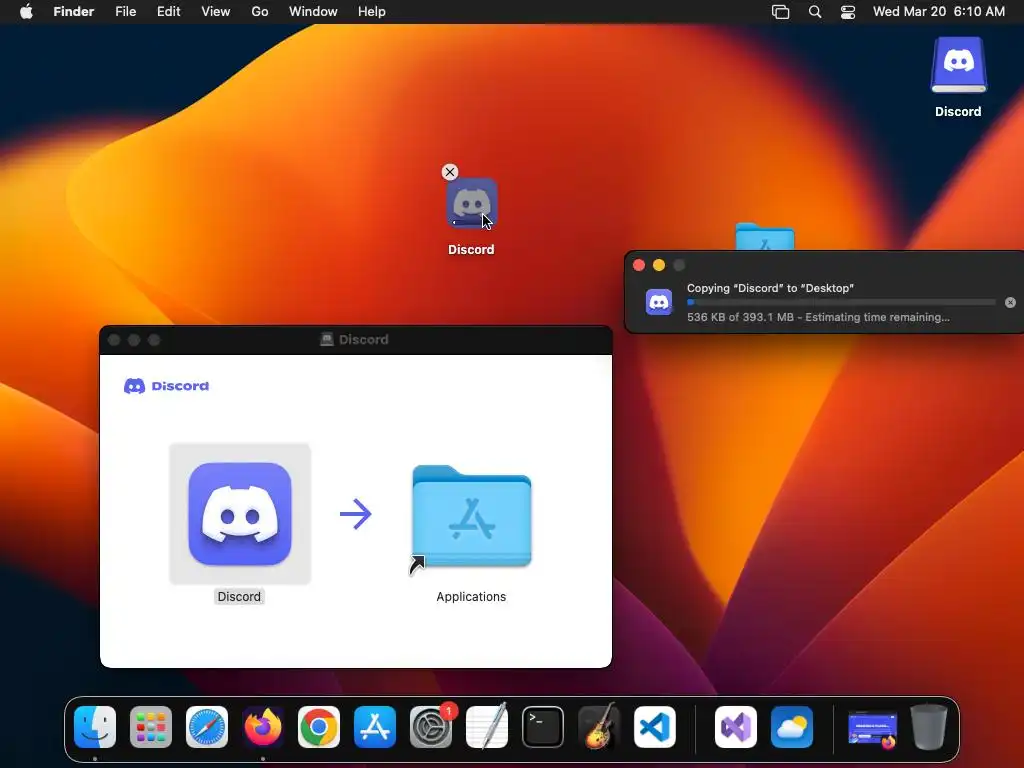Open the Finder menu

point(74,12)
